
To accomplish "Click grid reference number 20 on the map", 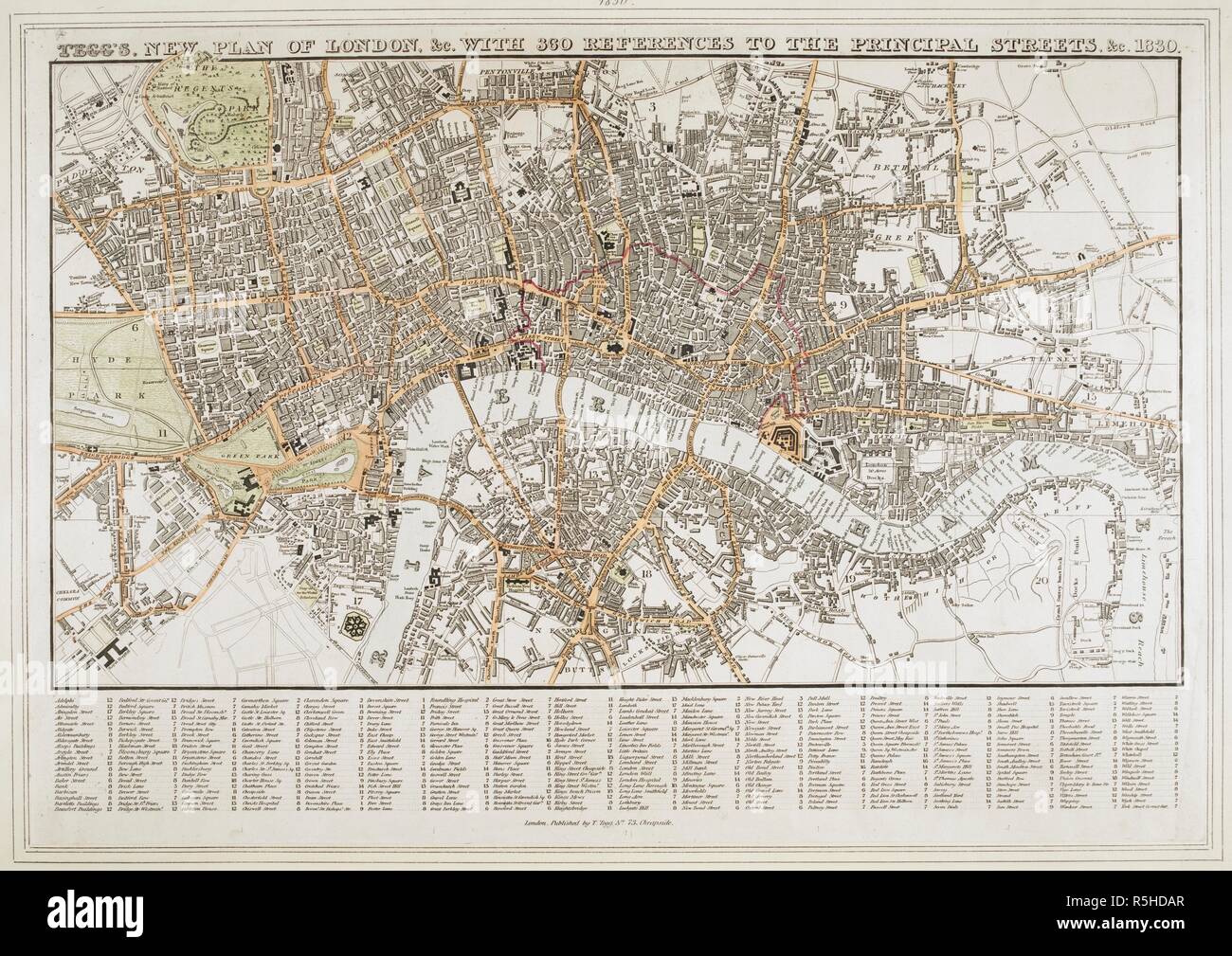I will (1042, 581).
